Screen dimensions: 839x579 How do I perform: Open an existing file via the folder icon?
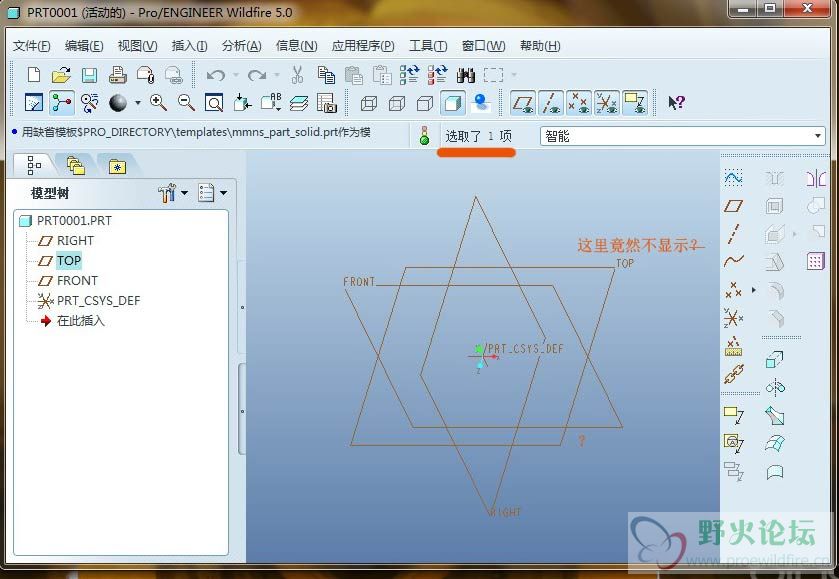click(62, 75)
